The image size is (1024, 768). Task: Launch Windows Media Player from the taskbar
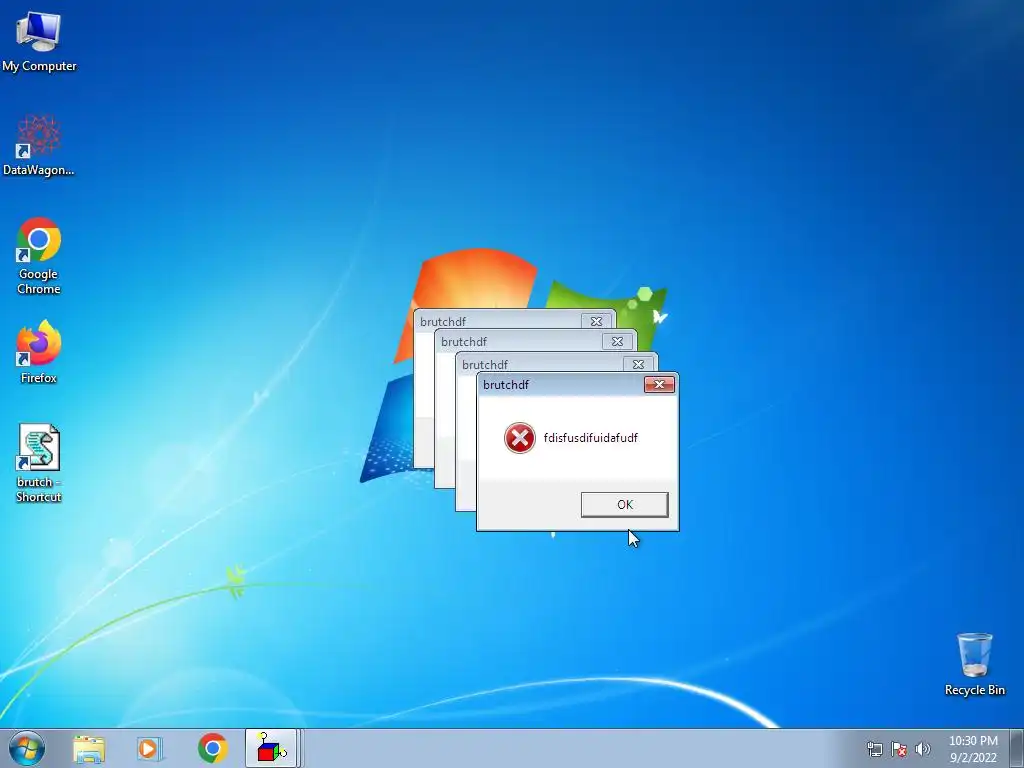[x=150, y=749]
